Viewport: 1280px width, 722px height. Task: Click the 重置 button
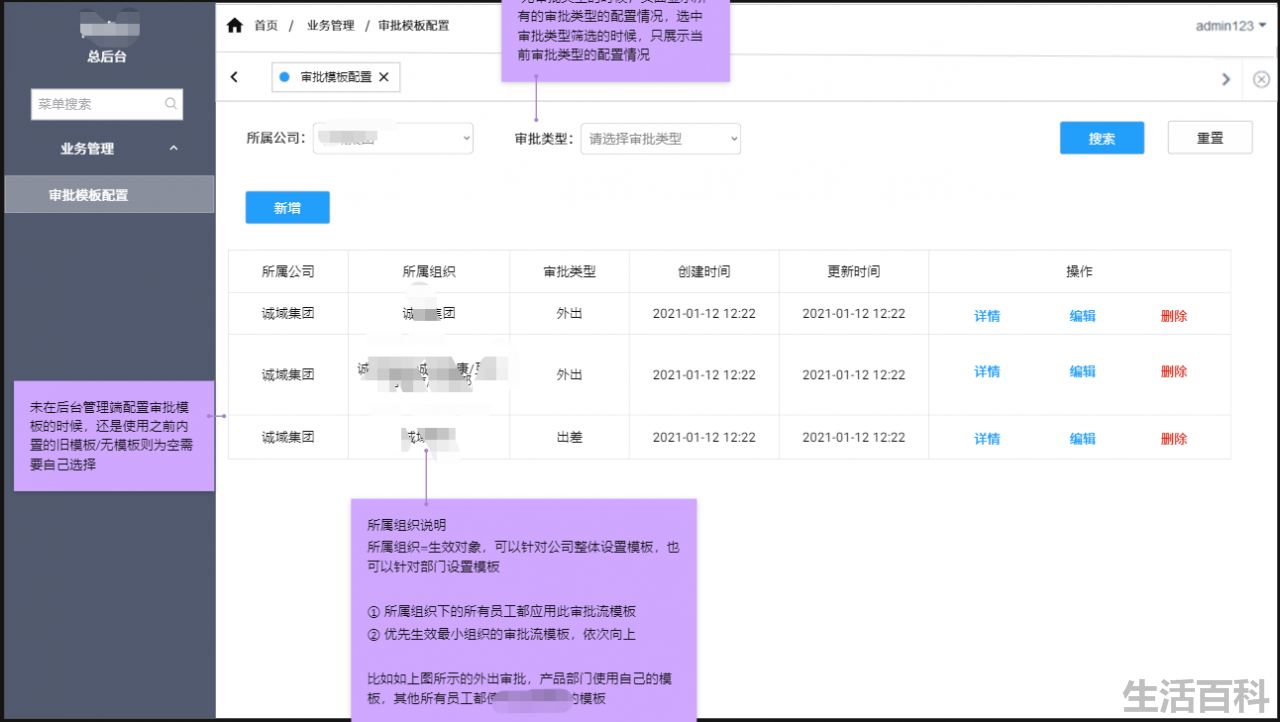1210,138
